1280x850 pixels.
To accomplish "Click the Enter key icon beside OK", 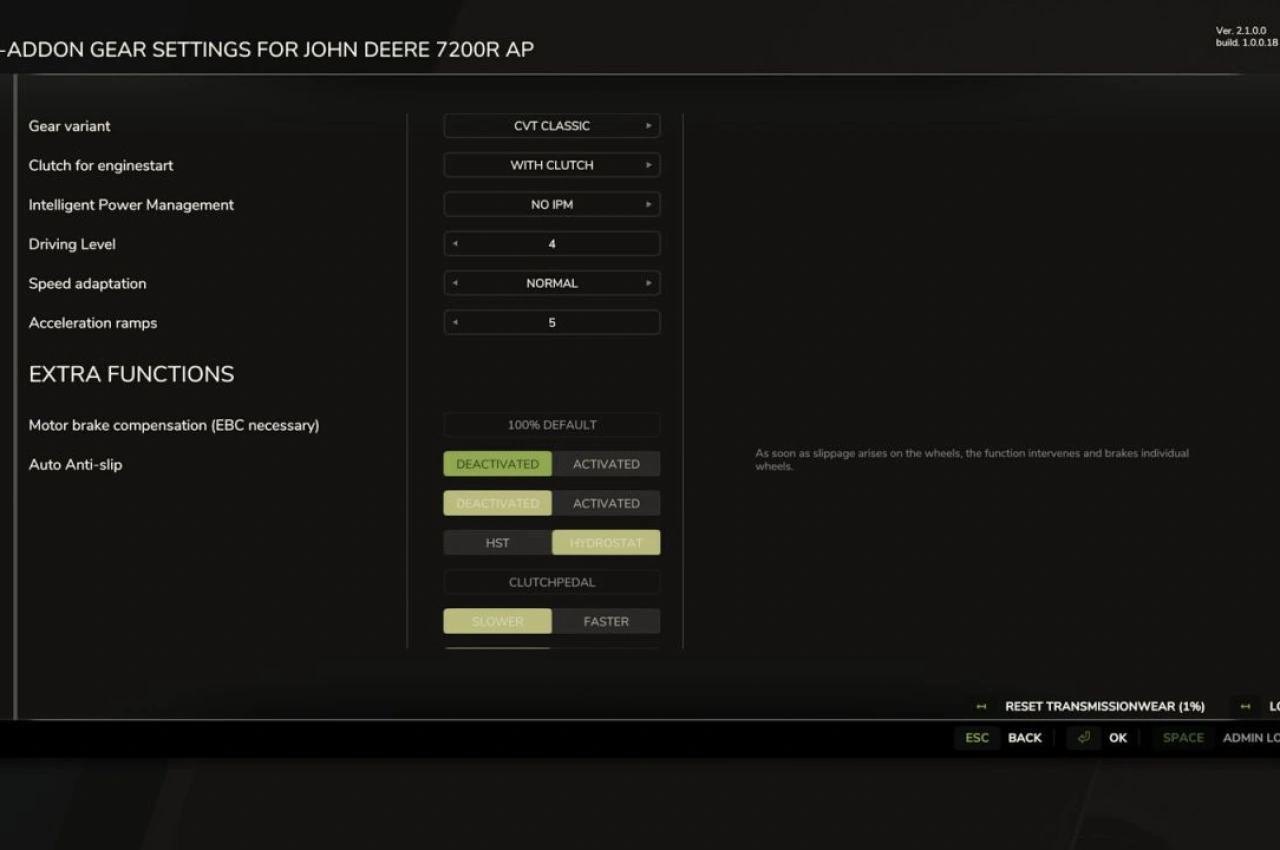I will point(1083,737).
